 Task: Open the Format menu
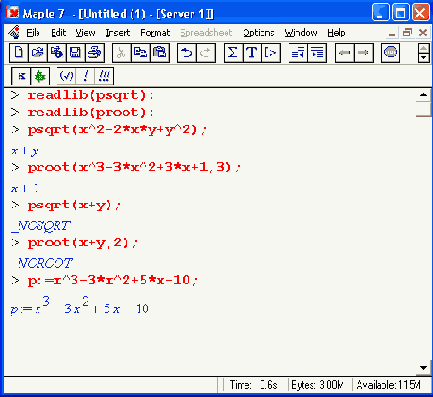tap(155, 33)
